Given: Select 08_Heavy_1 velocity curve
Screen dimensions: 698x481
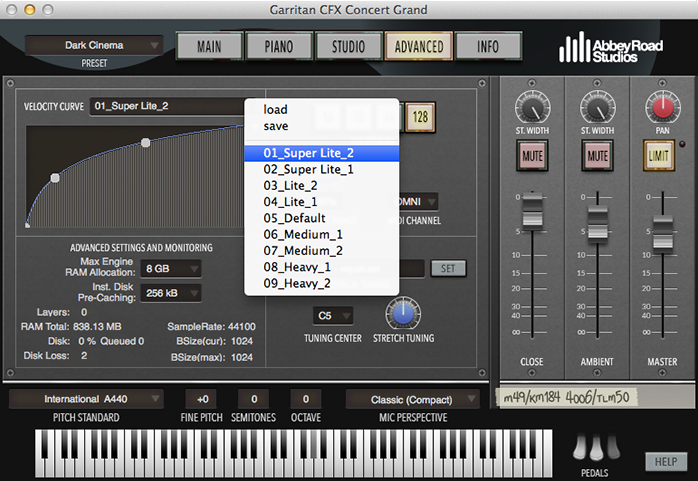Looking at the screenshot, I should coord(321,267).
